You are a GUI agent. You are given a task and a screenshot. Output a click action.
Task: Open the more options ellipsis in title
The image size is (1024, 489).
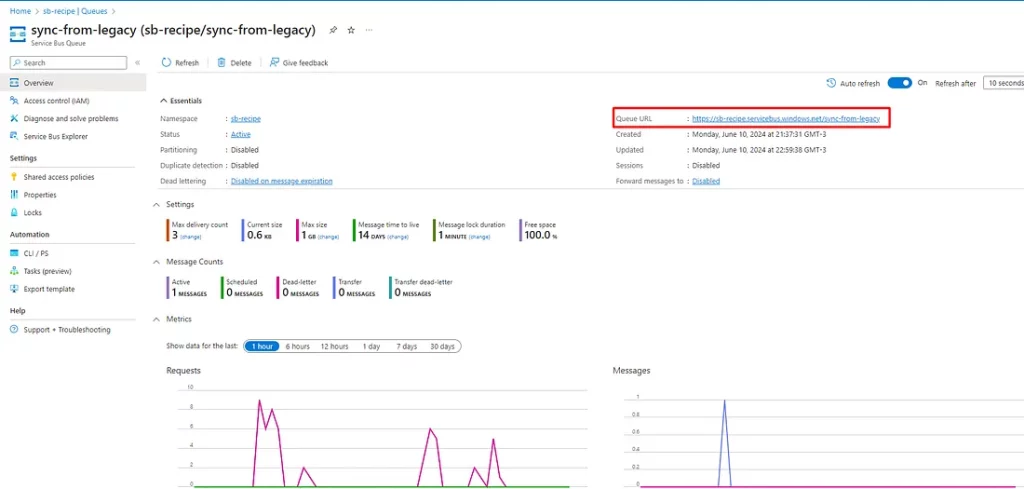pos(370,30)
